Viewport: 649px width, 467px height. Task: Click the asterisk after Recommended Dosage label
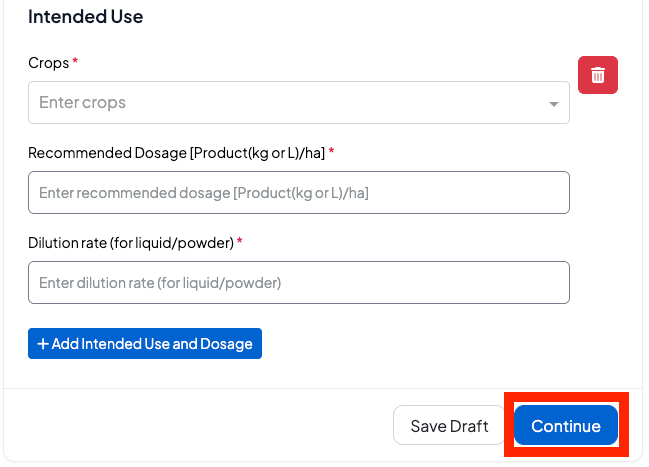pyautogui.click(x=331, y=152)
